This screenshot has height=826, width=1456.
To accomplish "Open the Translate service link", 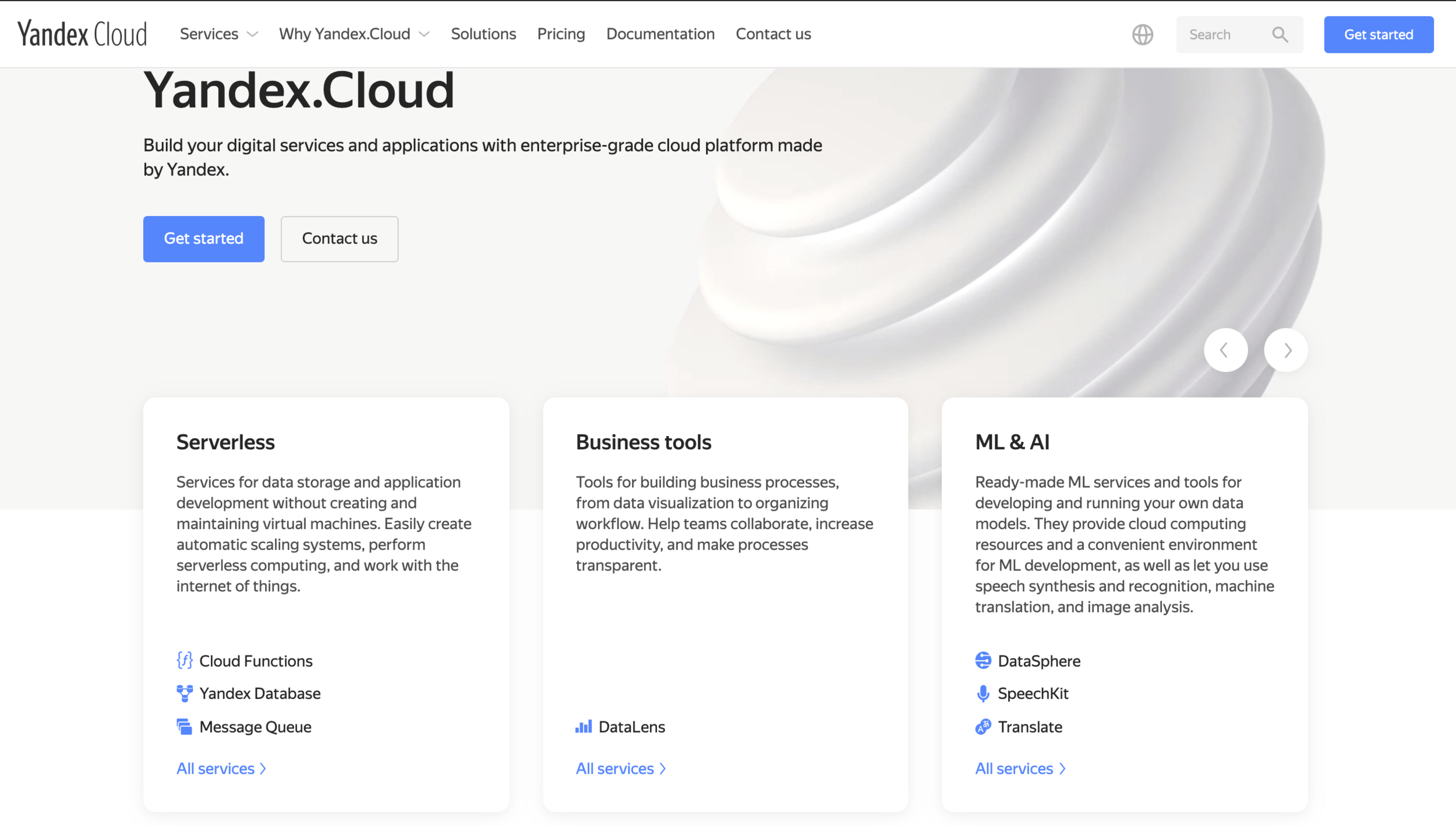I will [x=1030, y=726].
